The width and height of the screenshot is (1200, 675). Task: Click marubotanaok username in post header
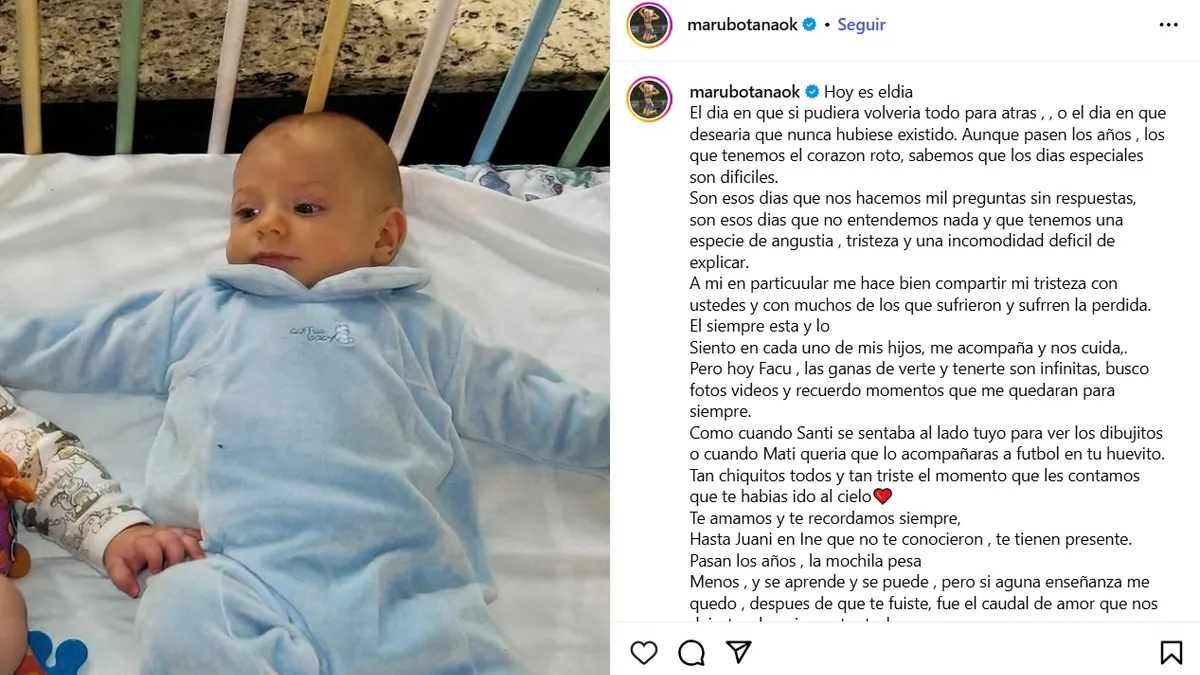[x=742, y=25]
